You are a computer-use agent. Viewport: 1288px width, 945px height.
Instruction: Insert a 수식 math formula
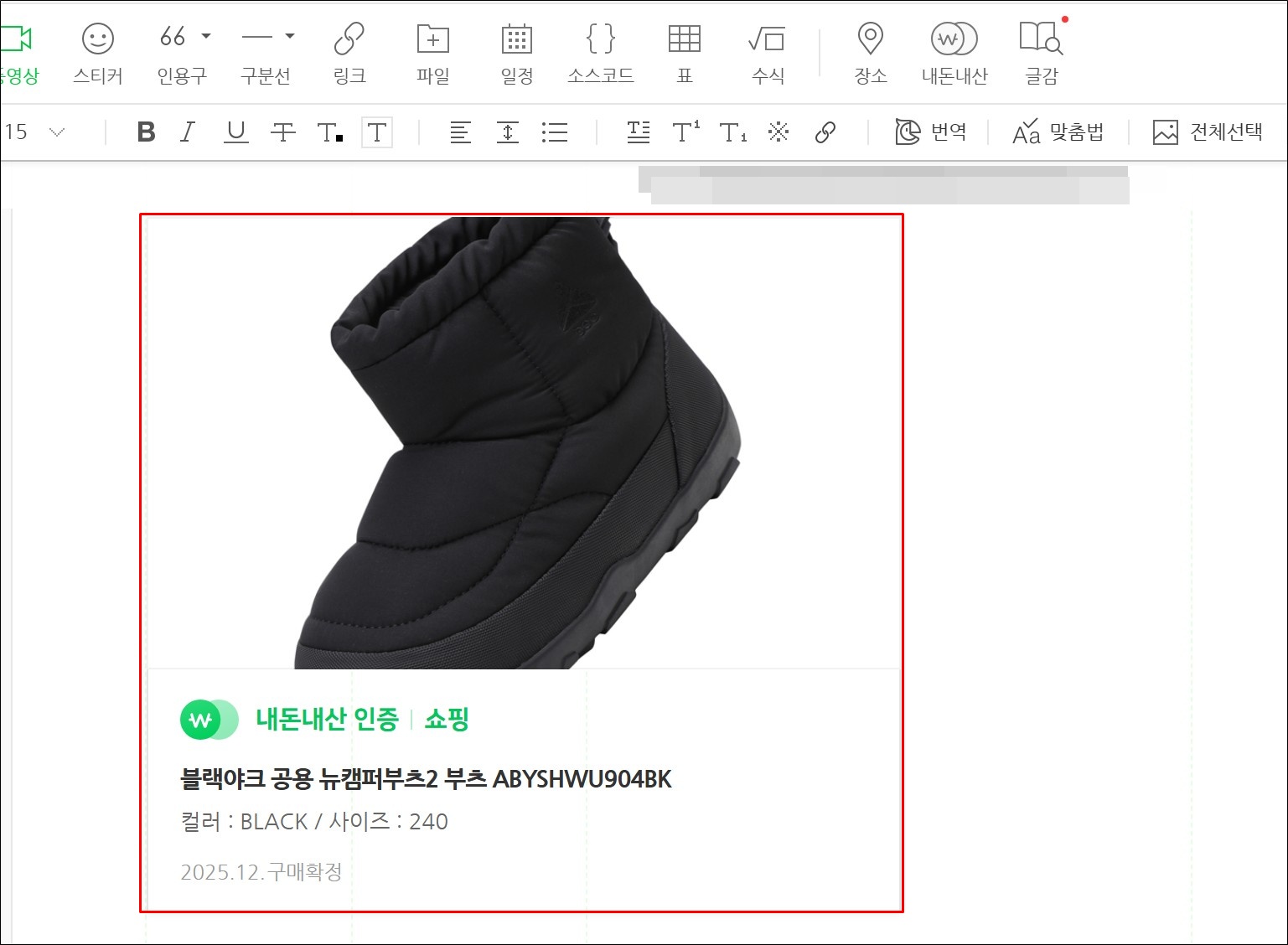tap(768, 54)
